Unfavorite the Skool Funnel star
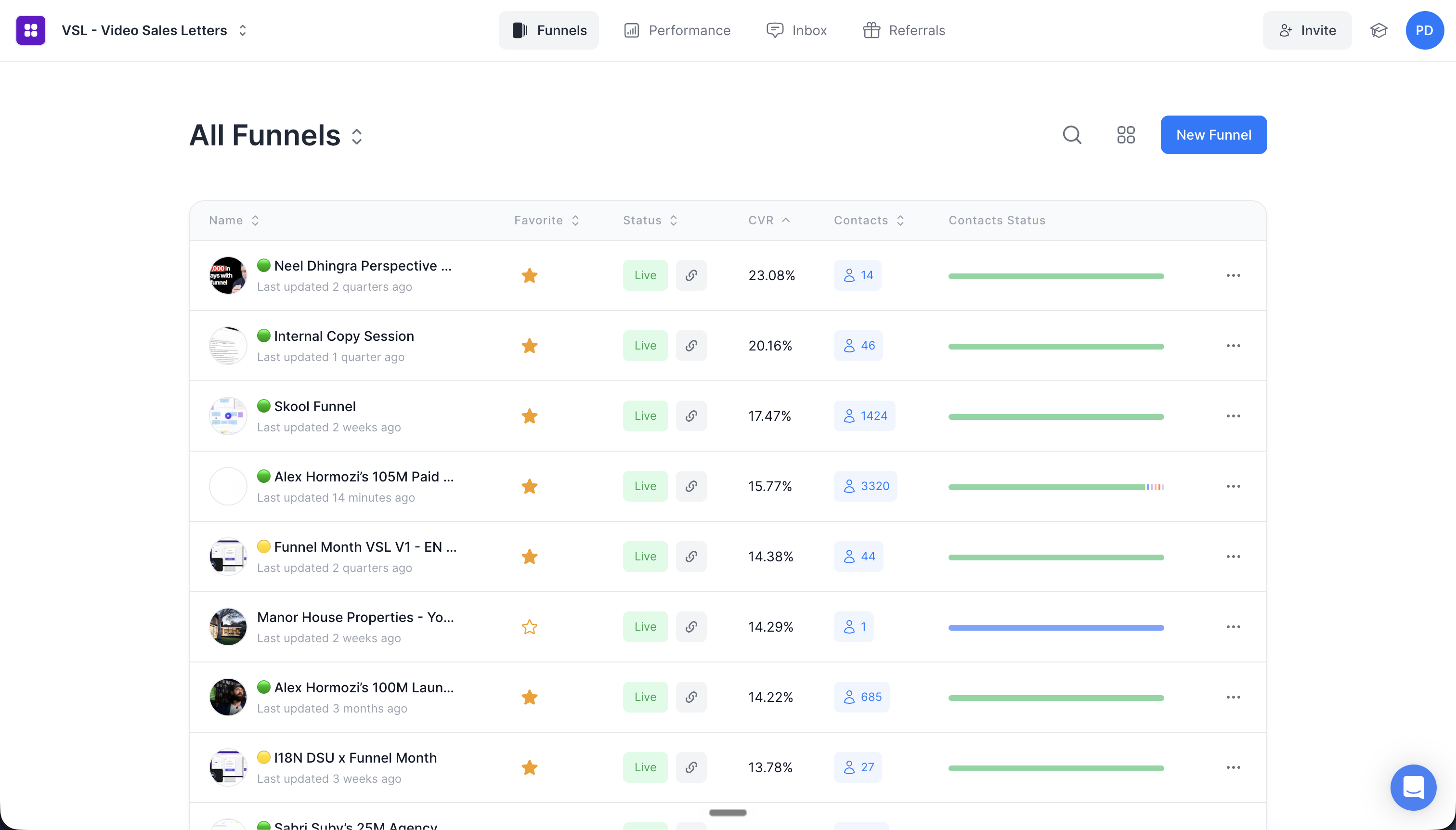1456x830 pixels. [x=529, y=415]
